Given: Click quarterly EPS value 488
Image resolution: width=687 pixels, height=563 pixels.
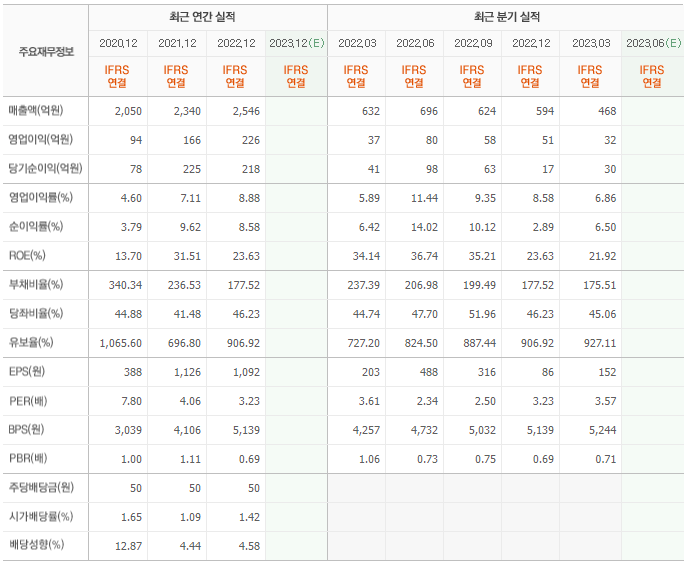Looking at the screenshot, I should click(429, 372).
